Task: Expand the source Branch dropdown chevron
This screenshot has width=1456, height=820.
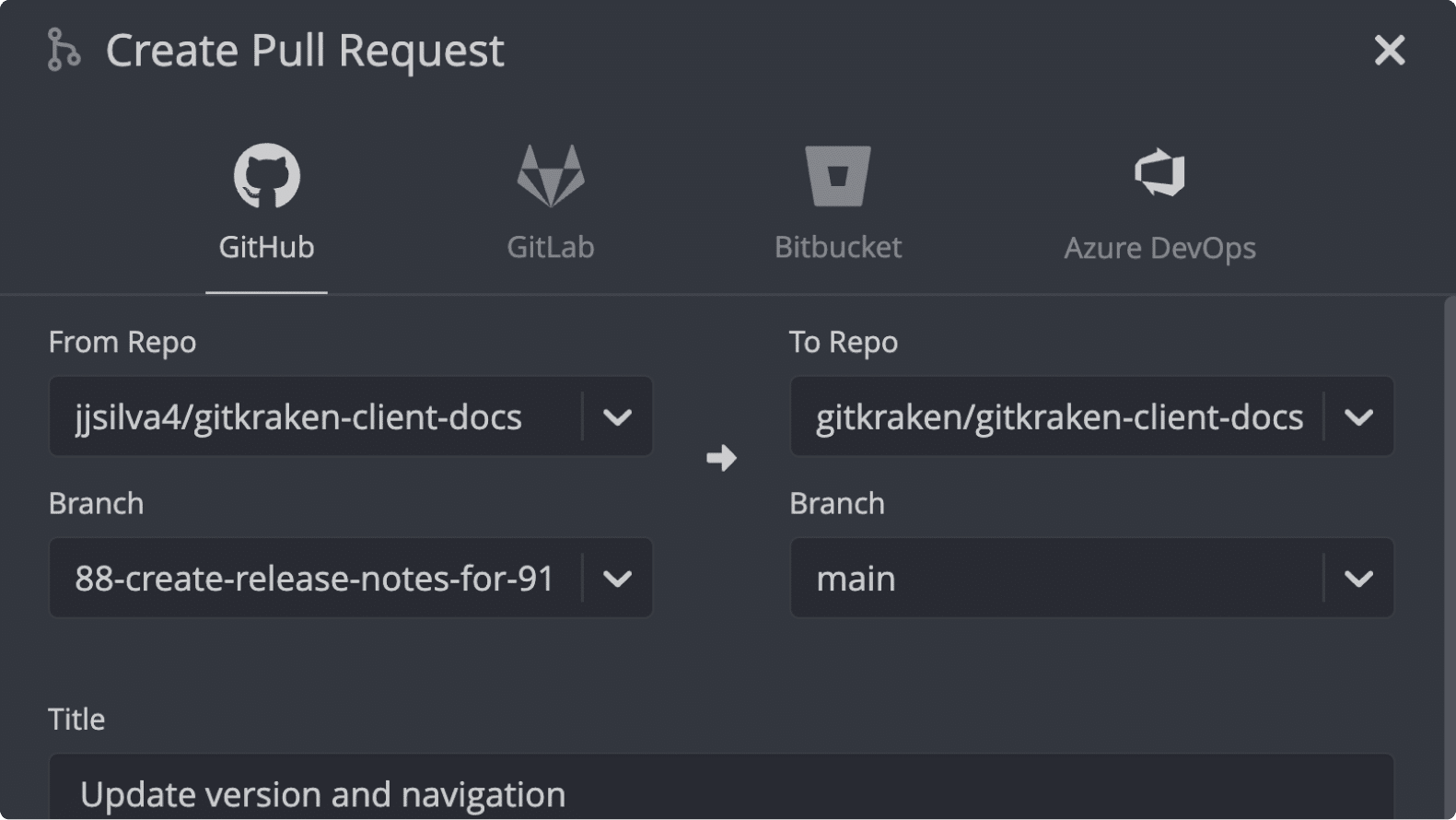Action: tap(617, 579)
